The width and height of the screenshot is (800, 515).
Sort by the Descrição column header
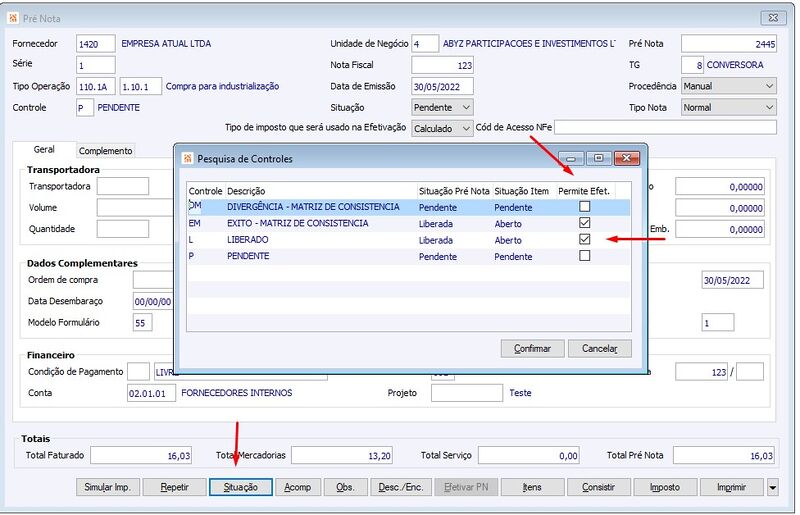pos(321,191)
